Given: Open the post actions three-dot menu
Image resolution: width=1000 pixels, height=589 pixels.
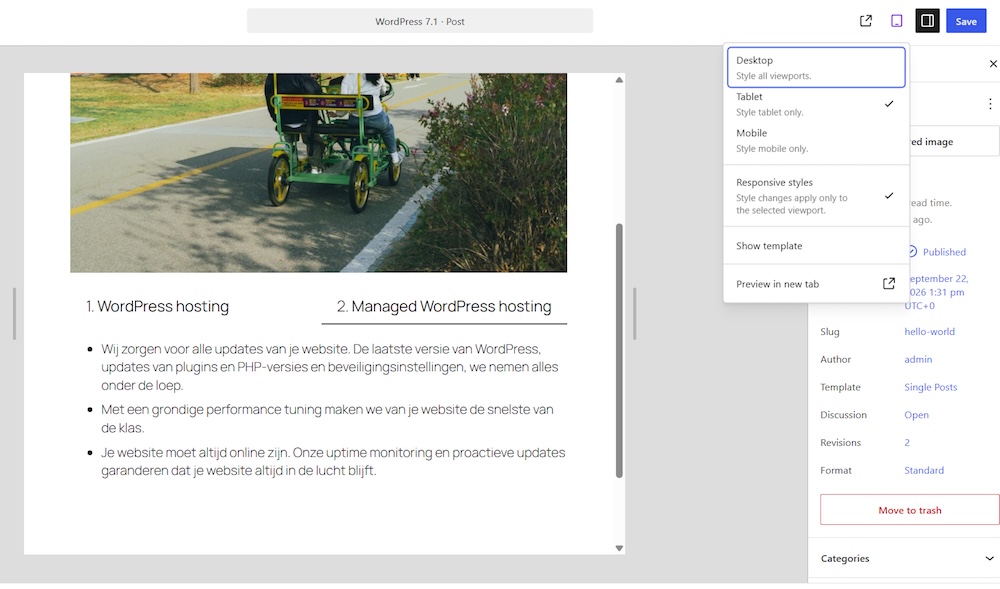Looking at the screenshot, I should [x=990, y=104].
